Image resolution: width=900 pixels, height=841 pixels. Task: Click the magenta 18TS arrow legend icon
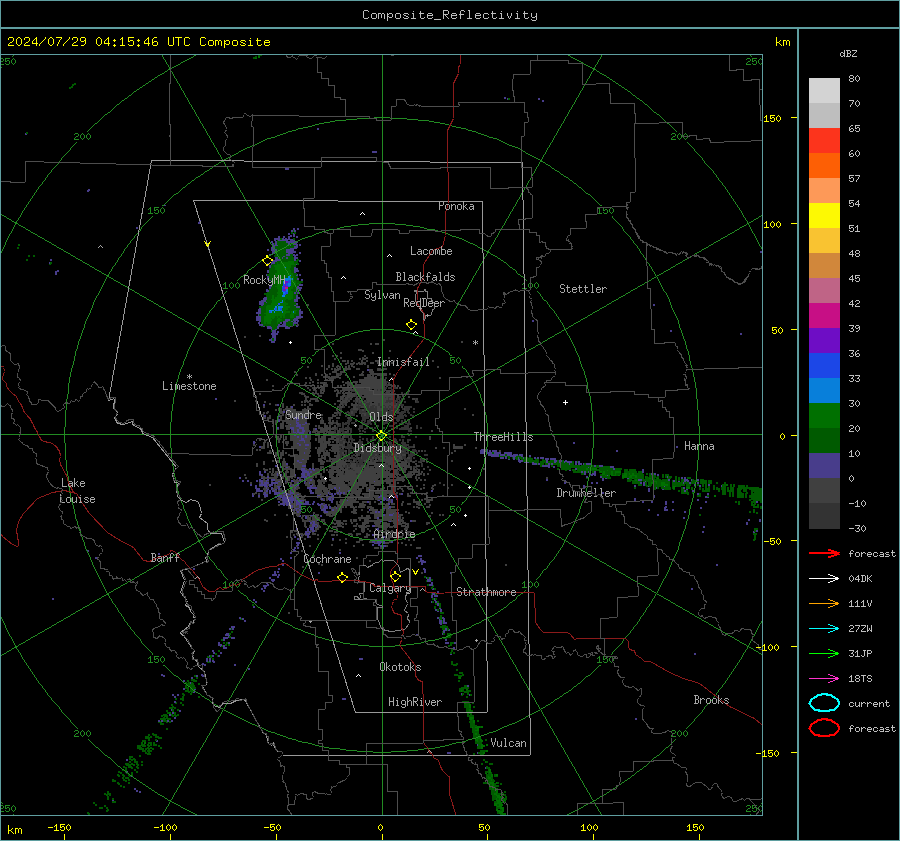click(824, 679)
